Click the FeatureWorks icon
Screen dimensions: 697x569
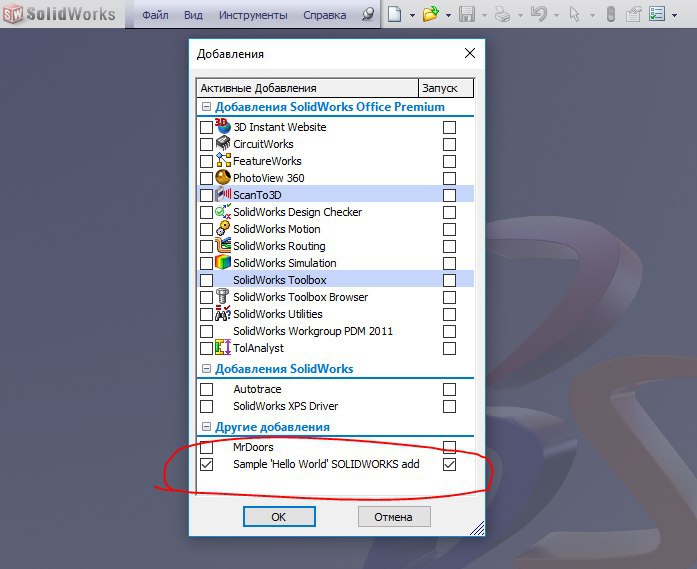(223, 160)
